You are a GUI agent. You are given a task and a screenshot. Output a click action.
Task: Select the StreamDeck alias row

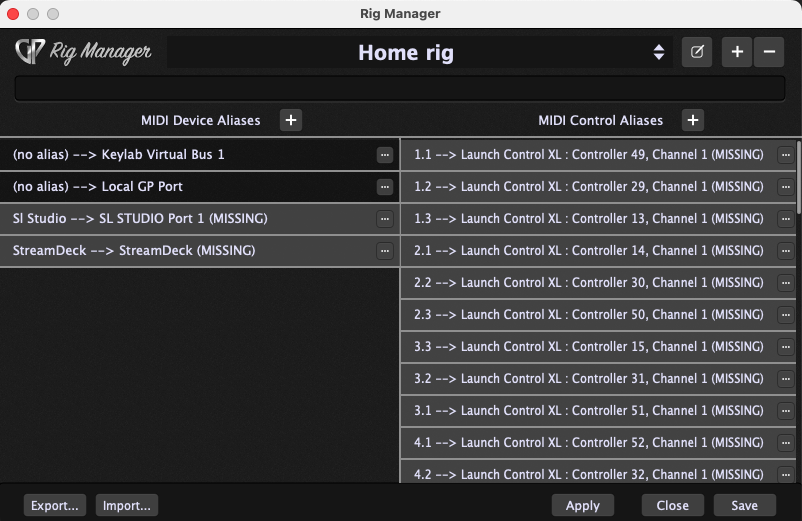(199, 251)
